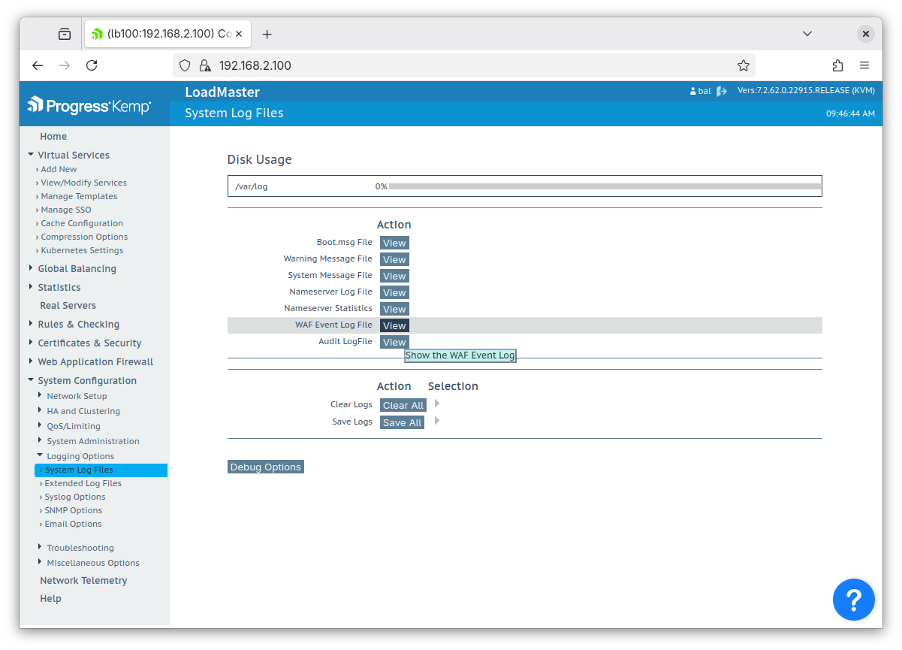Open a new browser tab

(x=266, y=33)
